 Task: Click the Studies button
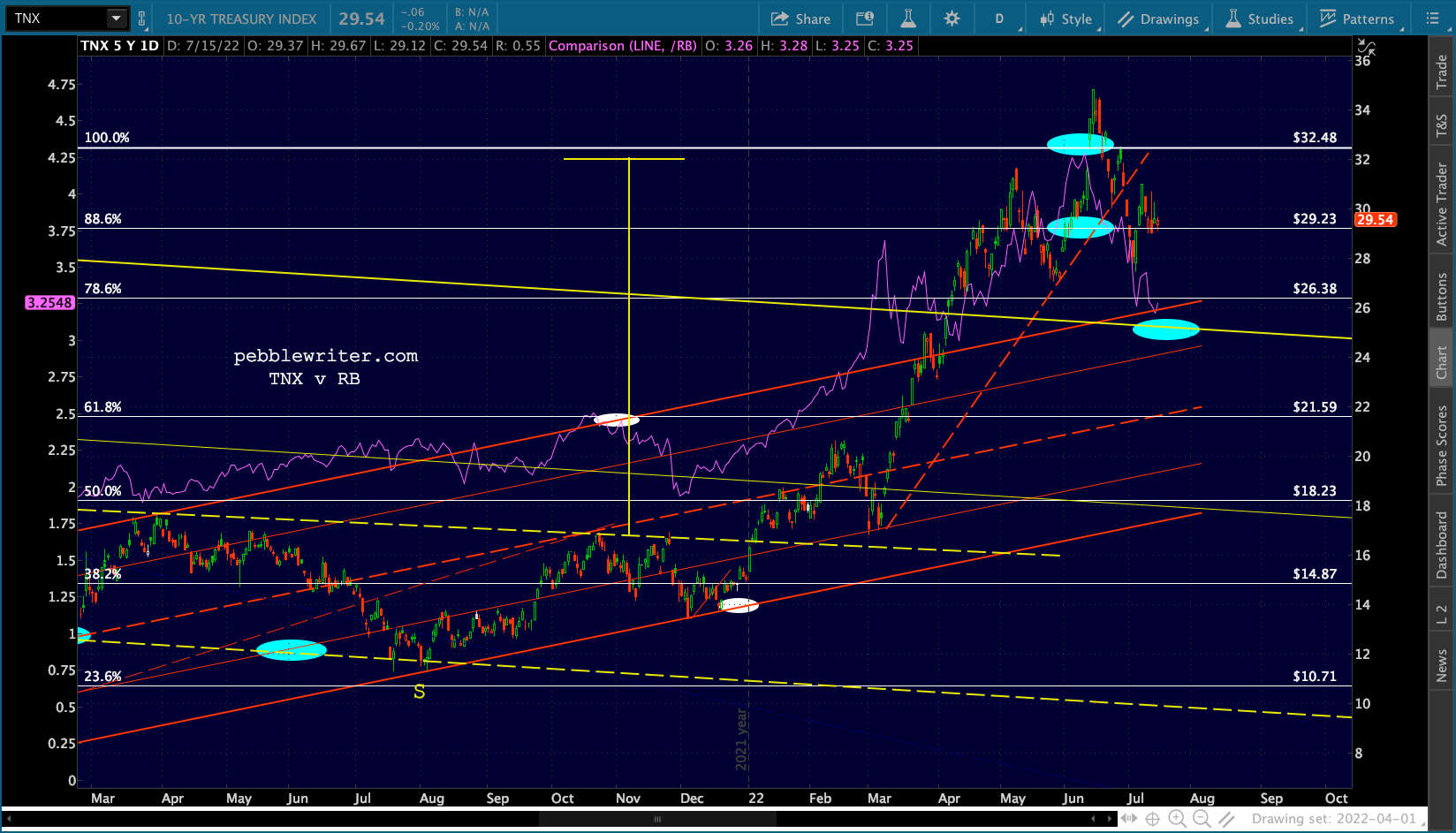pyautogui.click(x=1260, y=19)
